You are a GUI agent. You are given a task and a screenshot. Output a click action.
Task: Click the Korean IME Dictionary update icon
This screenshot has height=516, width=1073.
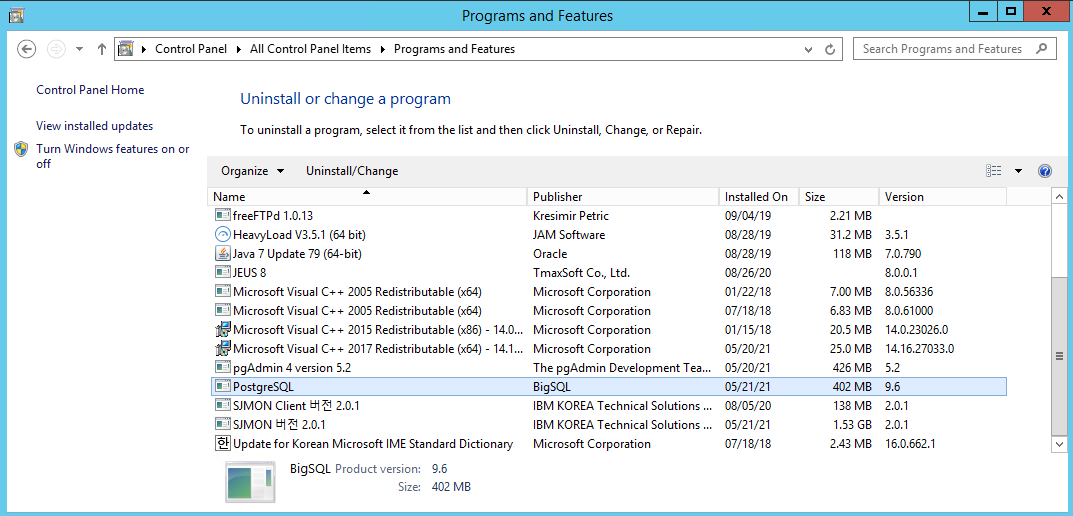click(223, 444)
